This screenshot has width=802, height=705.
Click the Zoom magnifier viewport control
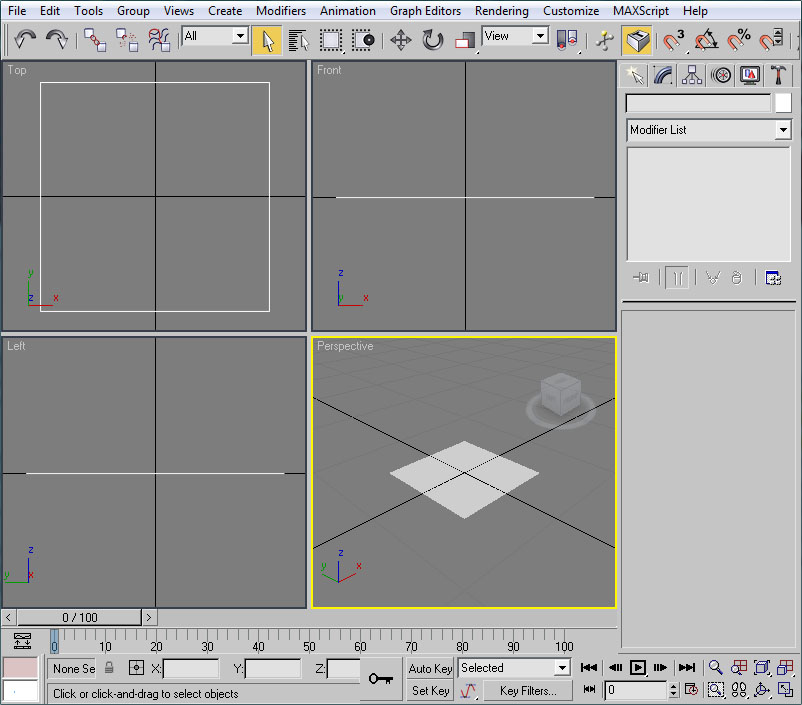click(x=716, y=667)
